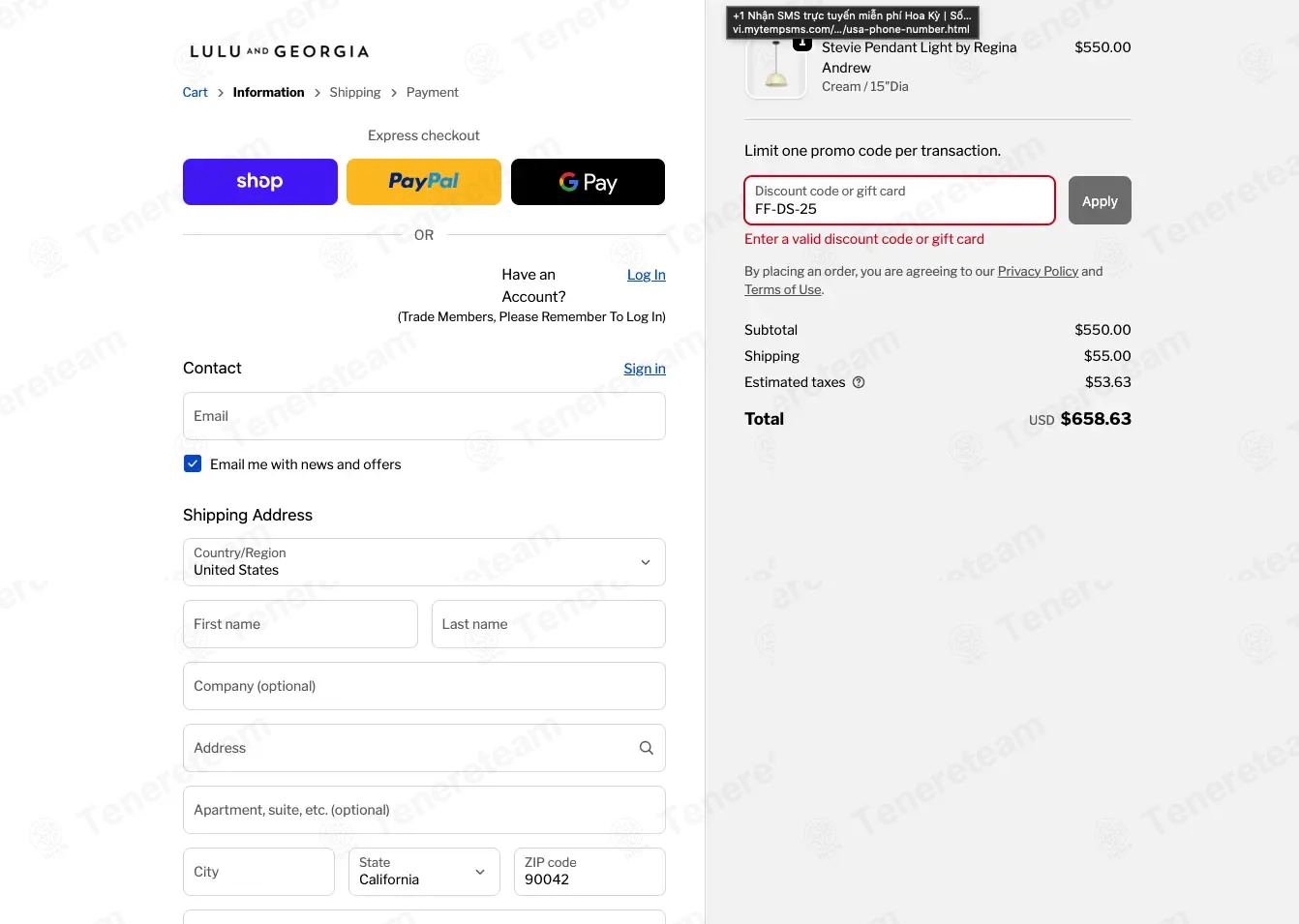
Task: Click the address search magnifier icon
Action: (647, 748)
